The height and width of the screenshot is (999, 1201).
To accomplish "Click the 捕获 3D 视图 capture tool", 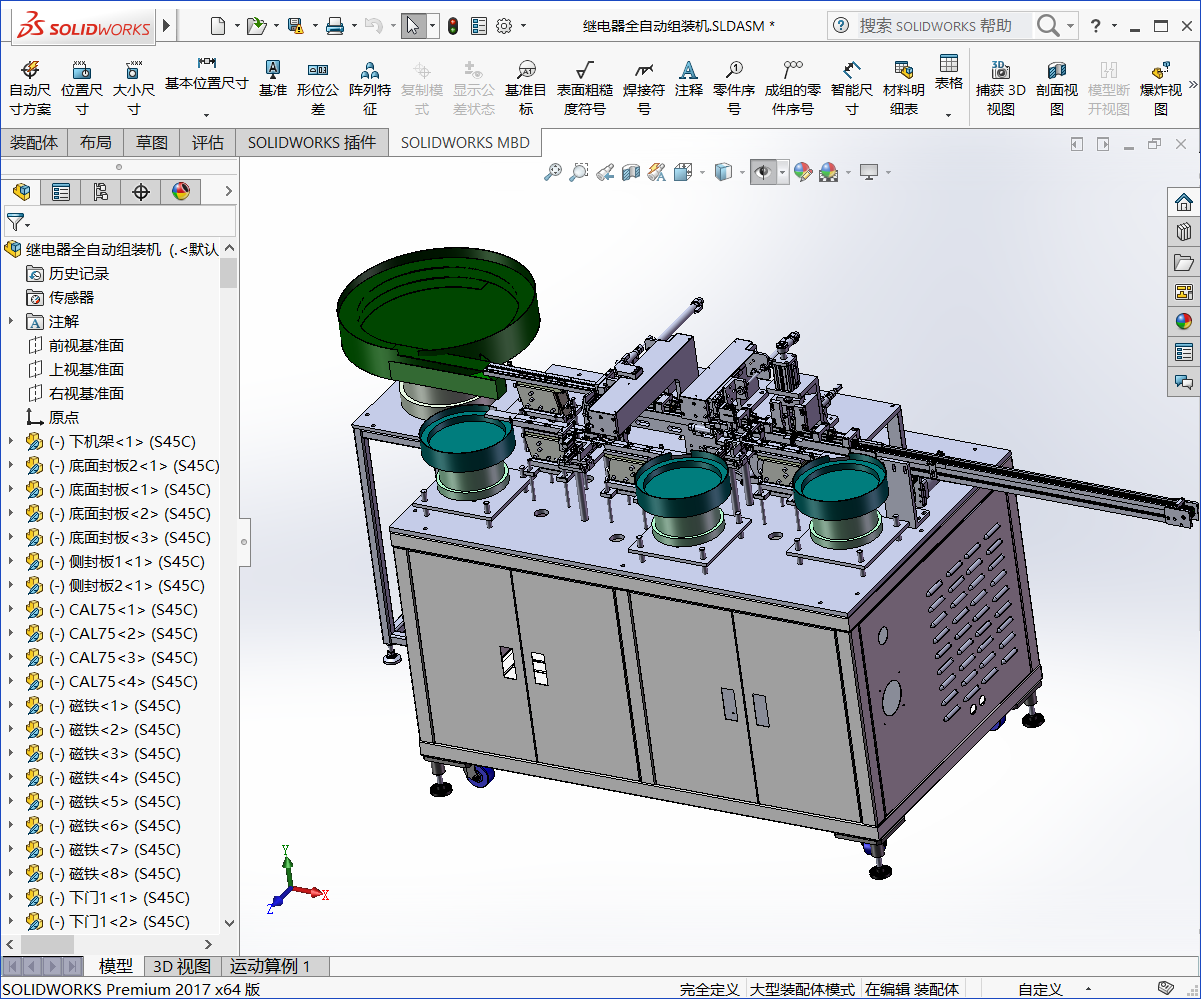I will tap(1001, 87).
